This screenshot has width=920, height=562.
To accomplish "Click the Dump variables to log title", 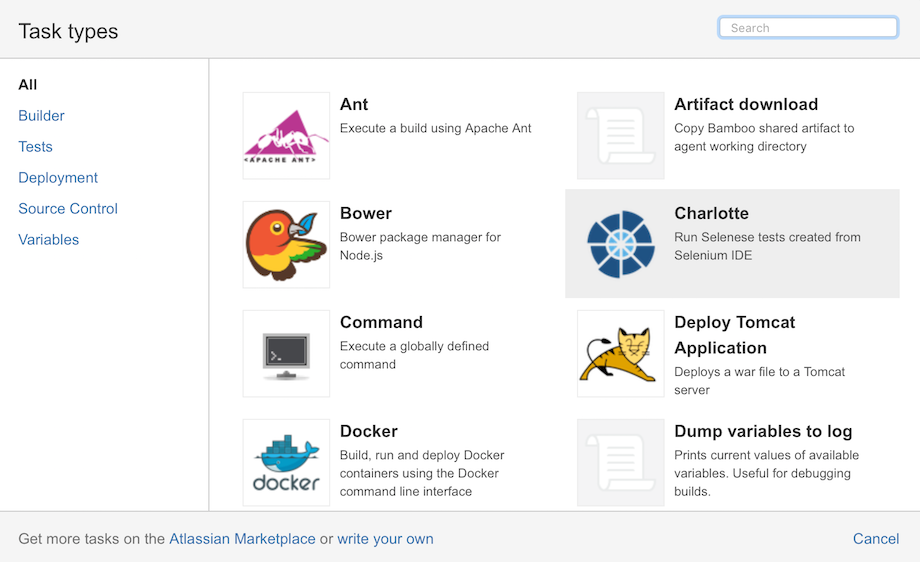I will pos(763,431).
